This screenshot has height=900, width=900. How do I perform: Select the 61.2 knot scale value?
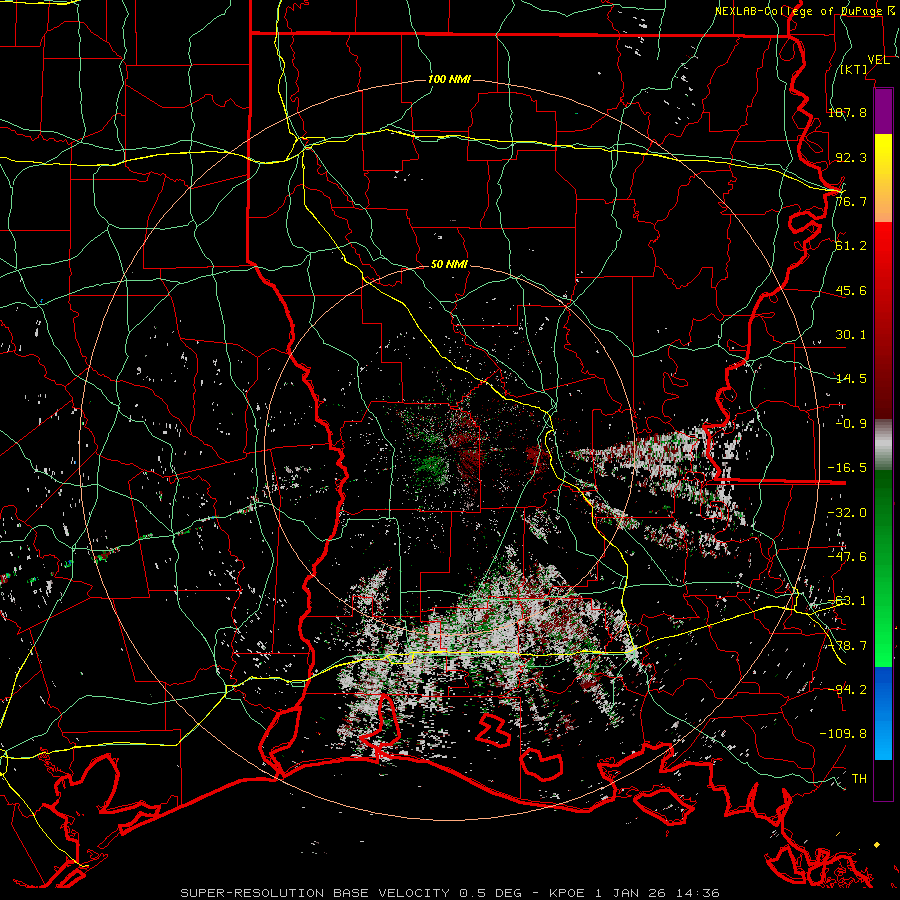851,246
